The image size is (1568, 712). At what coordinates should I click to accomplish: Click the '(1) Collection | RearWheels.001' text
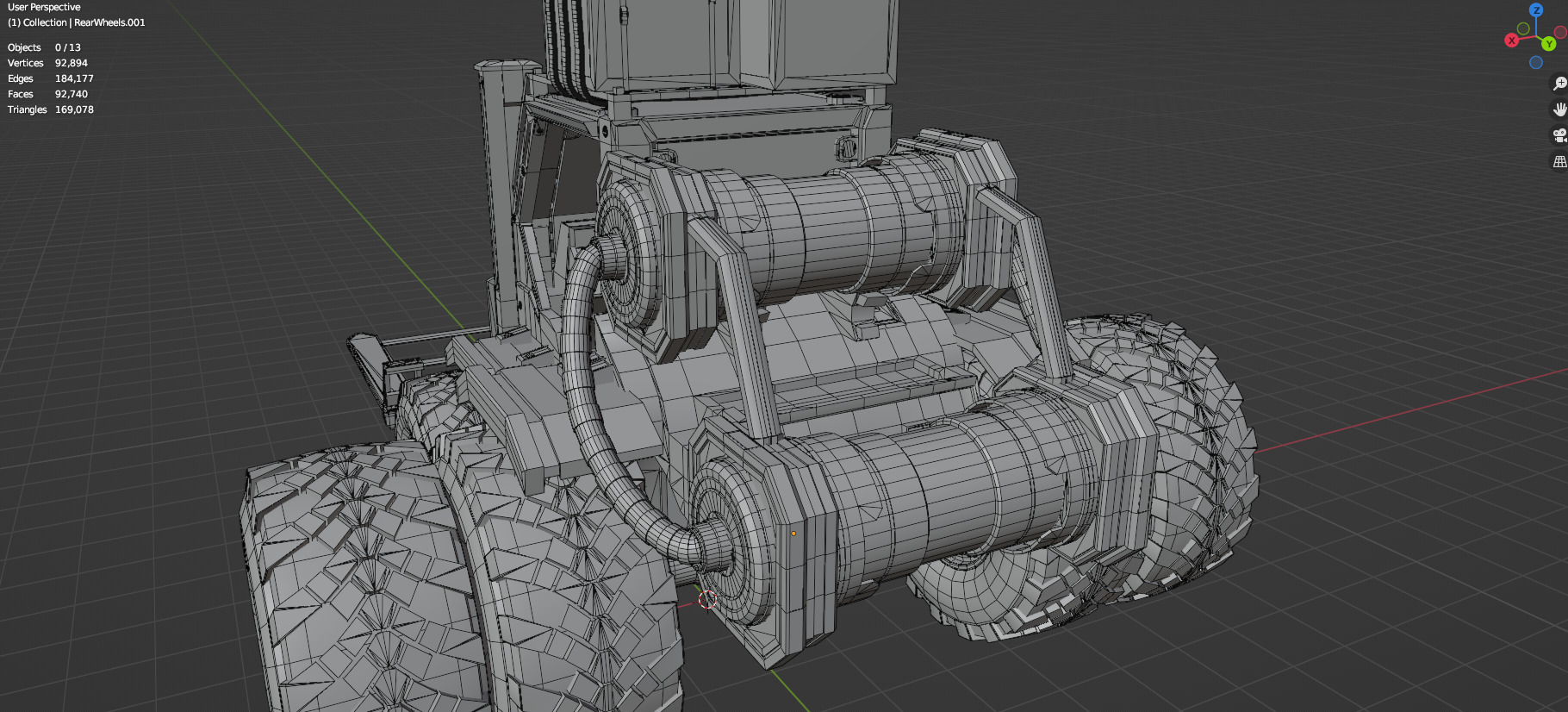[77, 22]
